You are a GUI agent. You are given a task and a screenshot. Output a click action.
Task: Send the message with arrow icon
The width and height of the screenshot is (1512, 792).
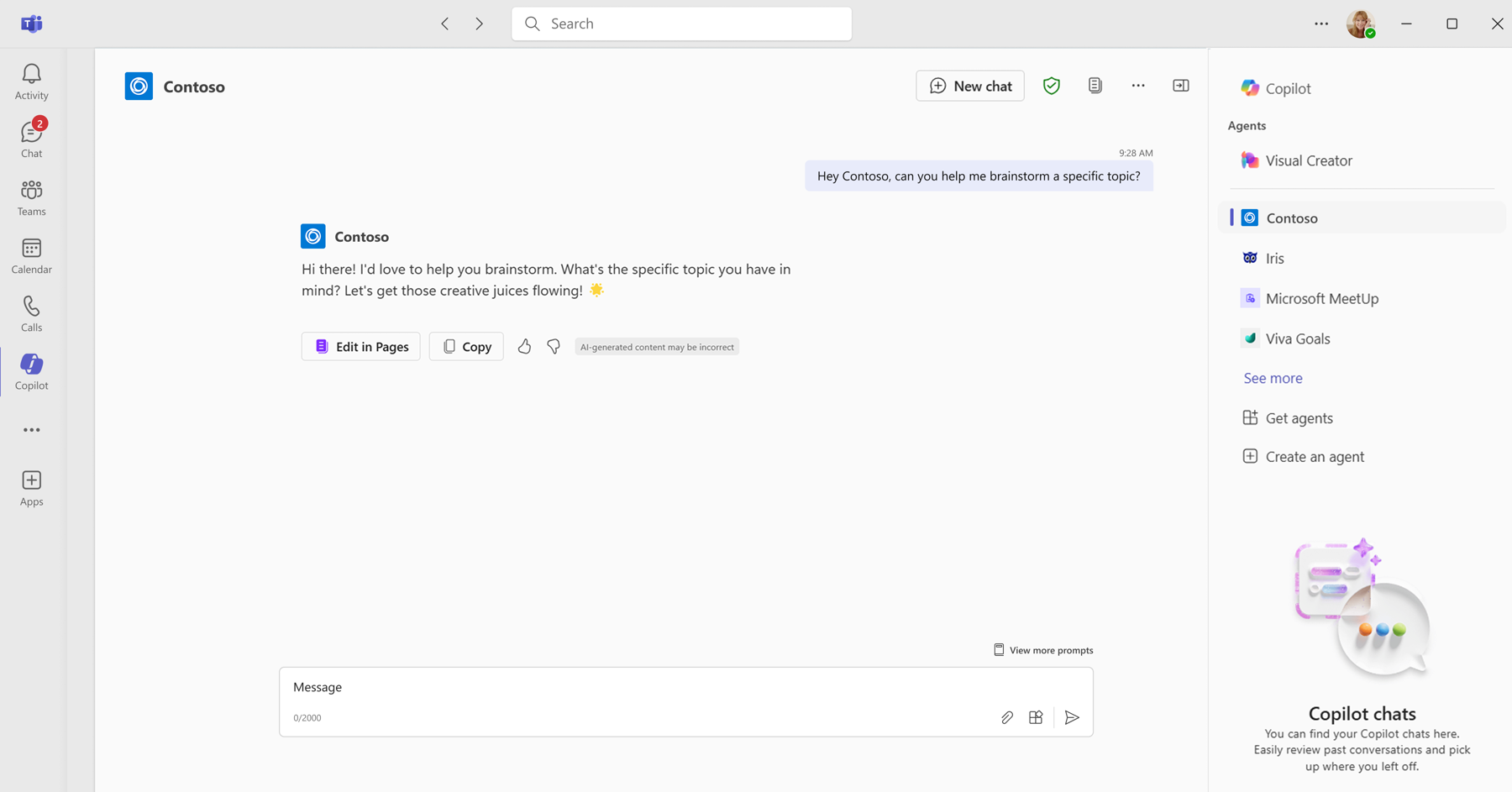(x=1072, y=717)
